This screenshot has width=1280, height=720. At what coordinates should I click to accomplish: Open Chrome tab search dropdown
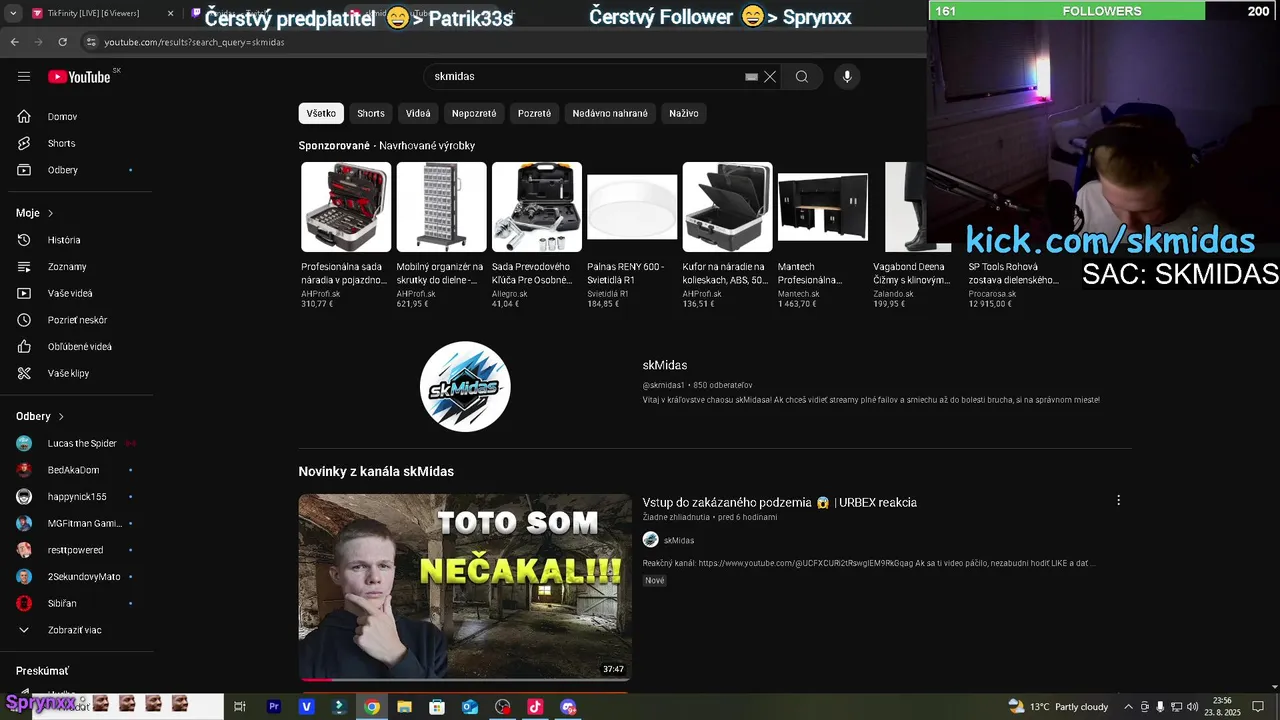(x=14, y=13)
